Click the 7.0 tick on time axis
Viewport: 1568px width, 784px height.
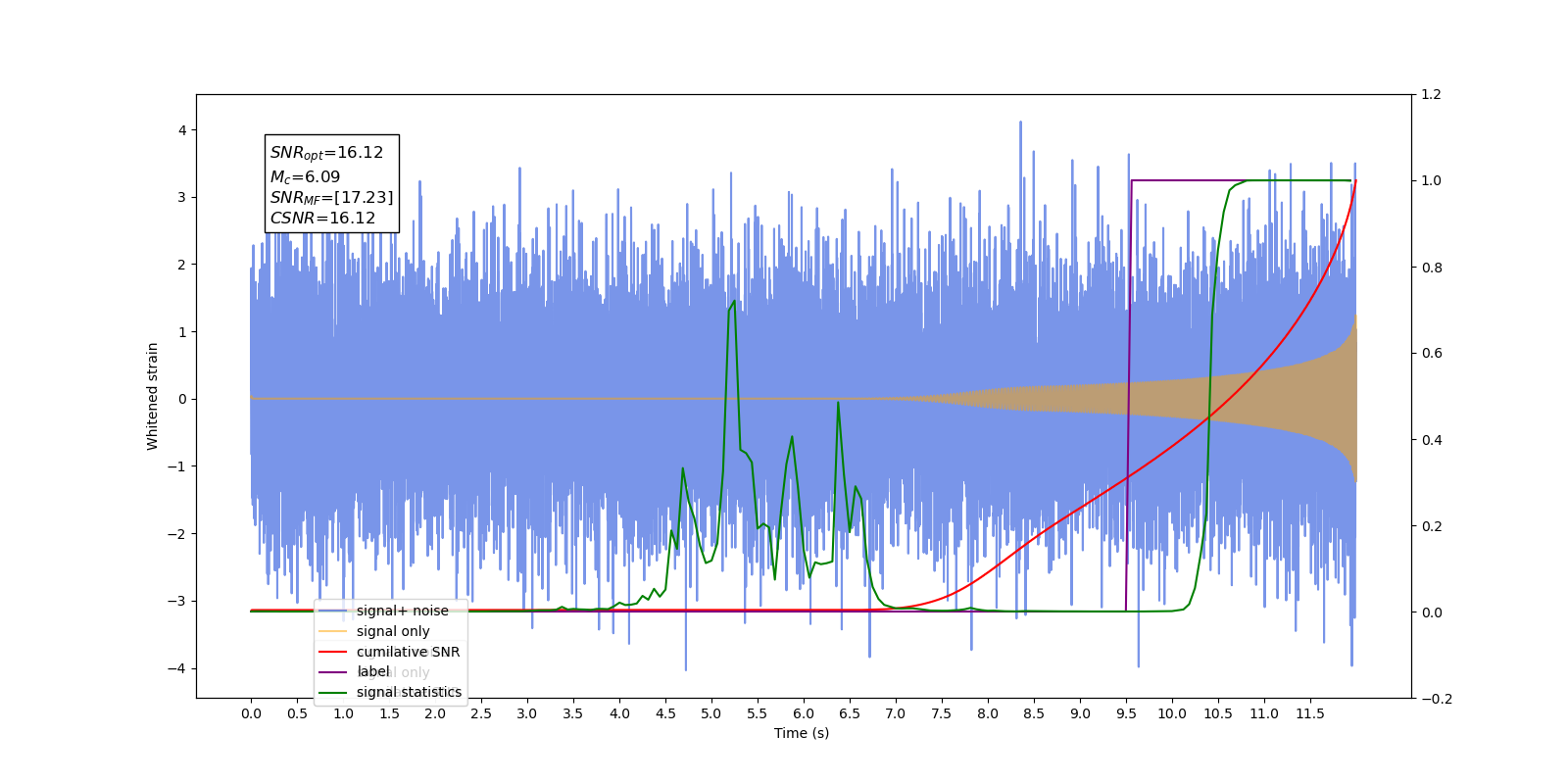[896, 713]
